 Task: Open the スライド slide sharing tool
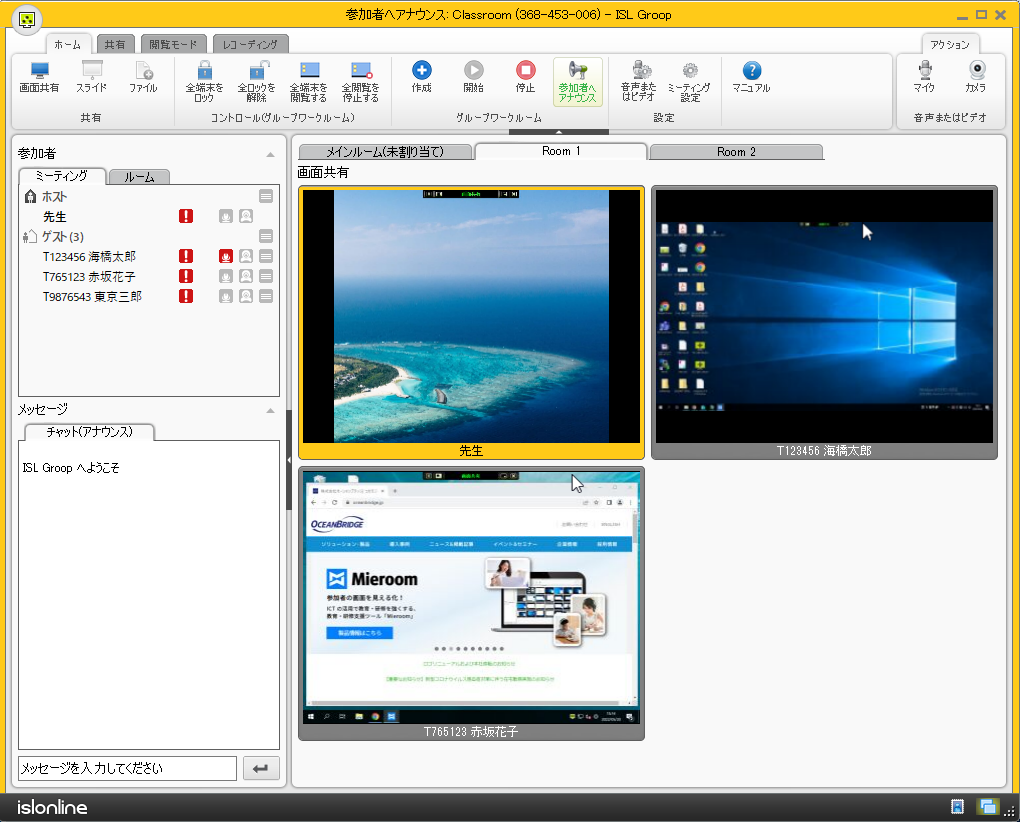92,71
